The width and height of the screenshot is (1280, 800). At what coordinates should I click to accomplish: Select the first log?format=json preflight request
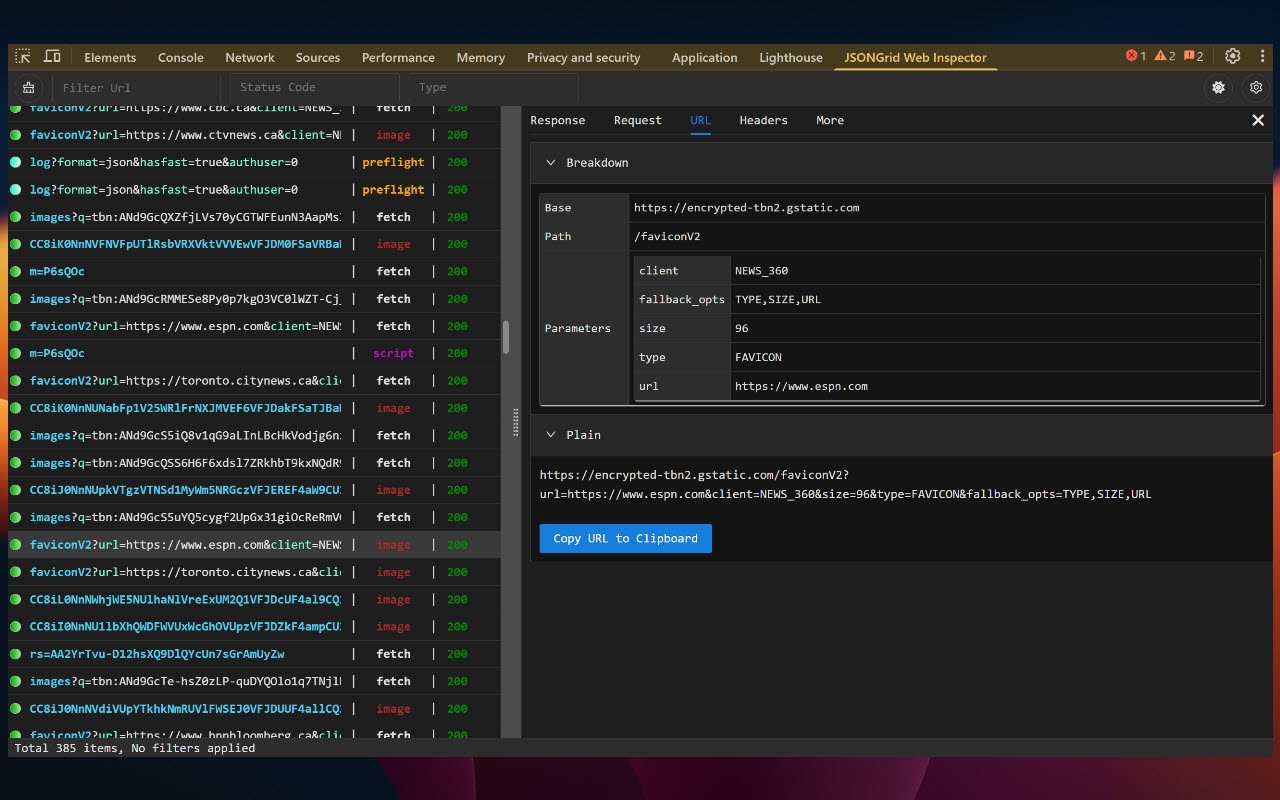click(x=255, y=162)
